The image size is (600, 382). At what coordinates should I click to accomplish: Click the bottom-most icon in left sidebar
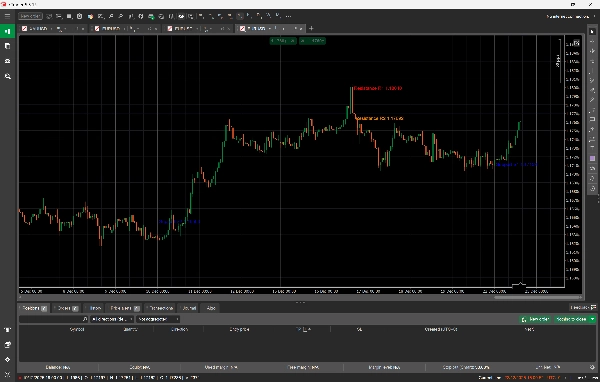[x=7, y=374]
